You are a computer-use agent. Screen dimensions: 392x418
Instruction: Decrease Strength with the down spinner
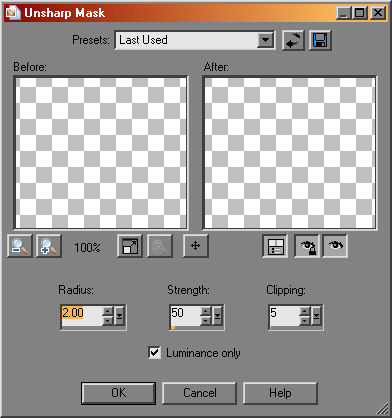coord(206,321)
